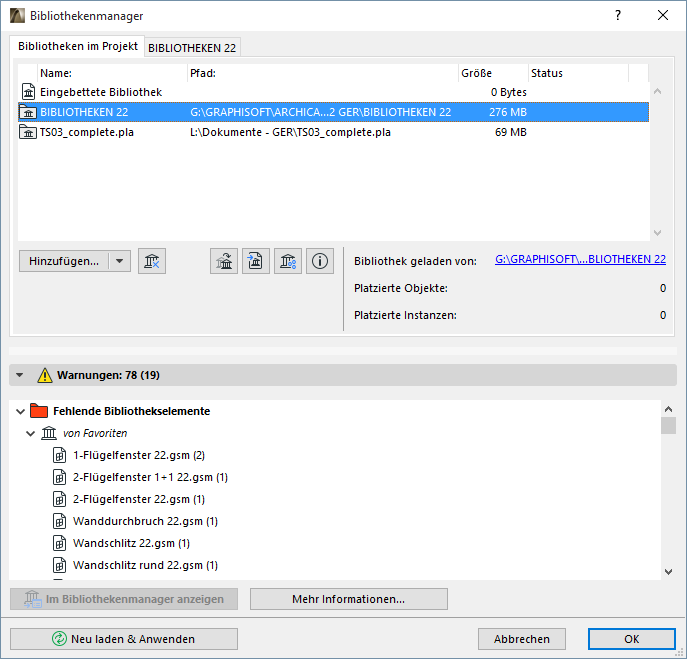The image size is (687, 659).
Task: Select the 2-Flügelfenster 22.gsm (1) item
Action: [x=139, y=499]
